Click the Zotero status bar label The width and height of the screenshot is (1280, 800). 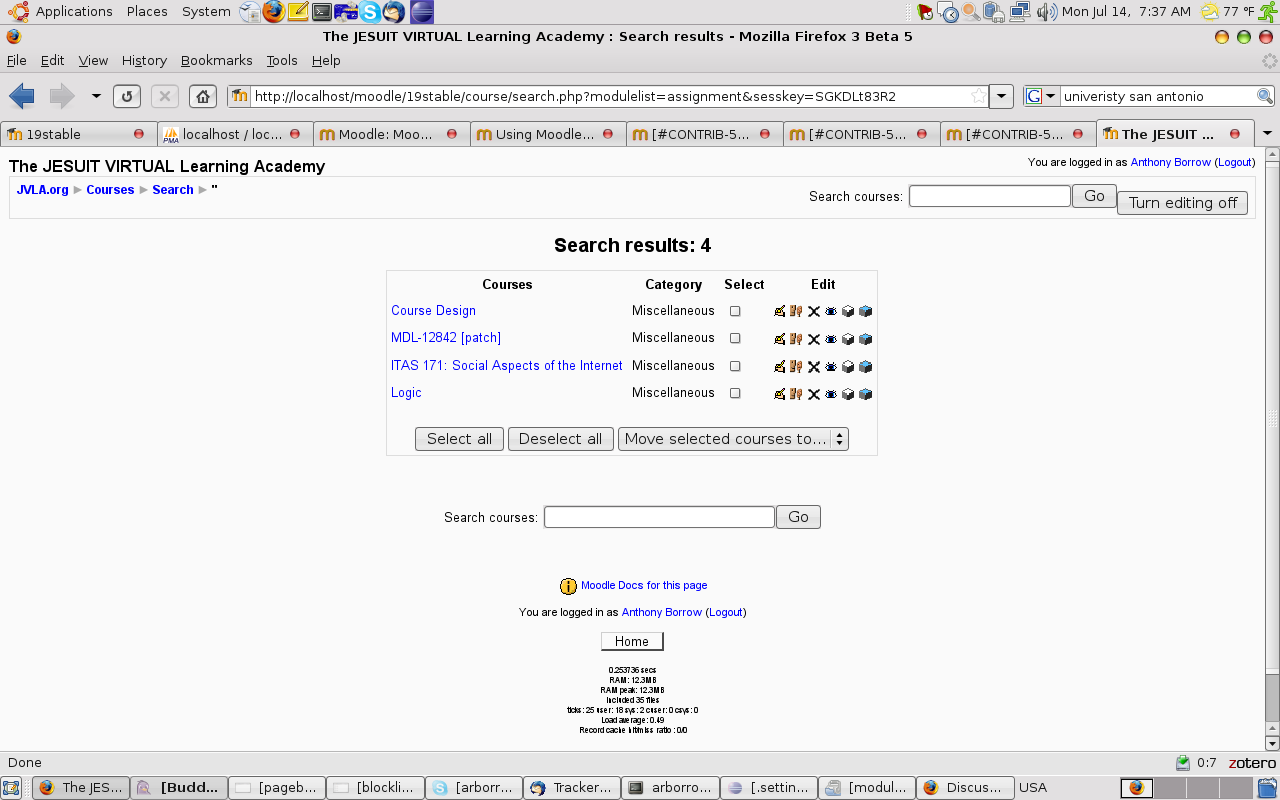1252,763
